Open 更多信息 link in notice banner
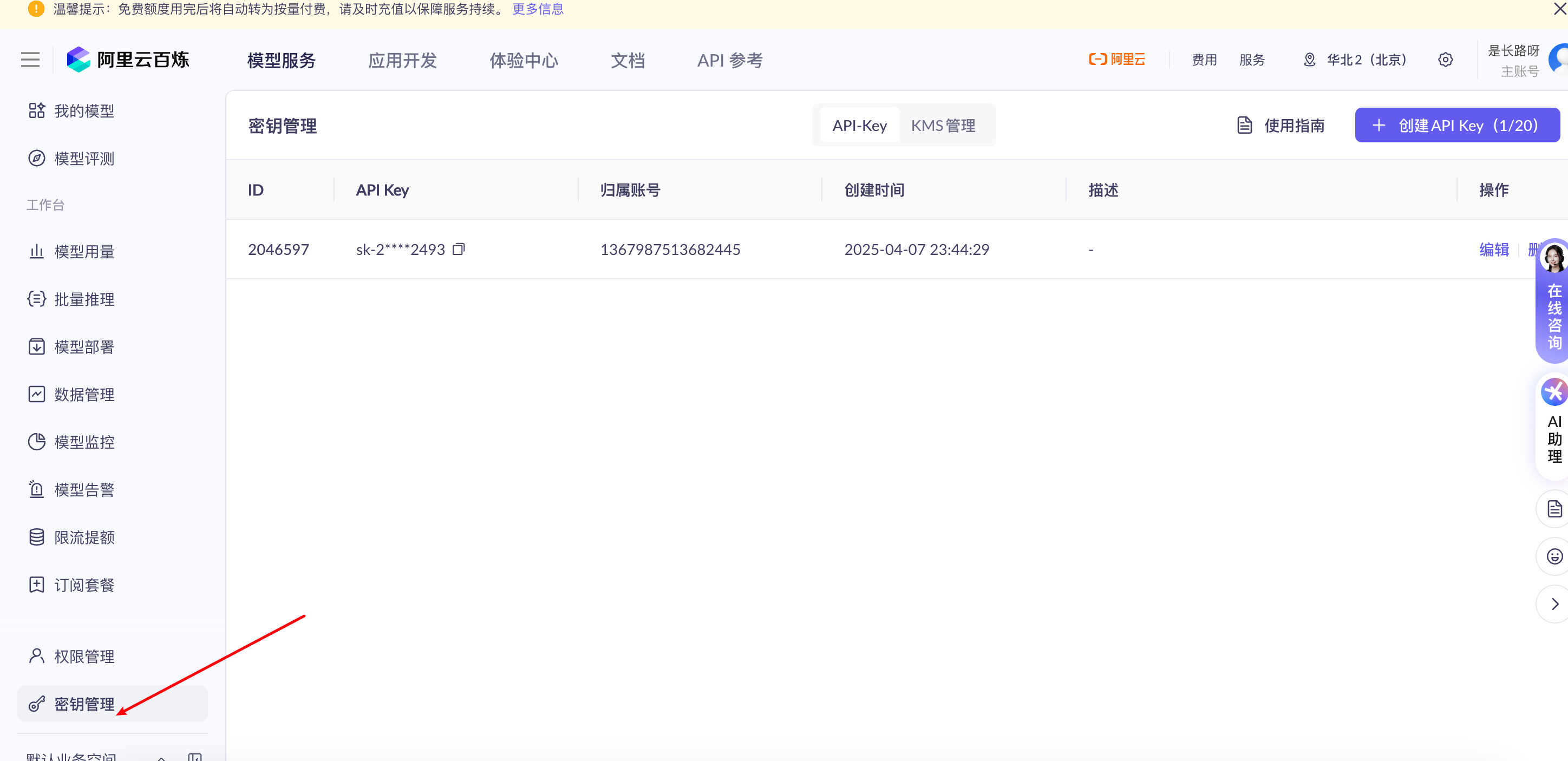Screen dimensions: 1568x761 (x=538, y=9)
